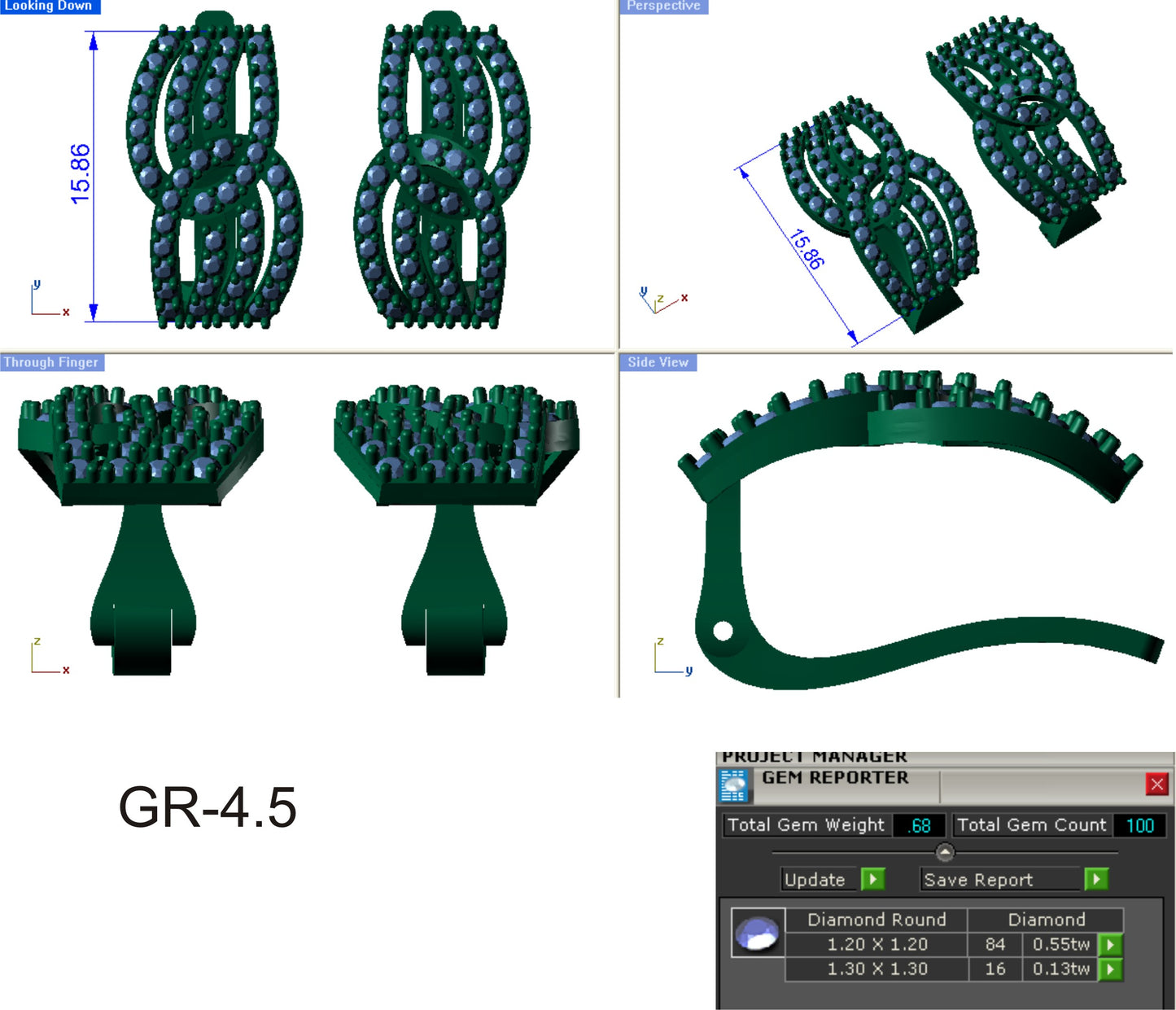The height and width of the screenshot is (1010, 1176).
Task: Collapse the Gem Reporter using the divider arrow
Action: 945,851
